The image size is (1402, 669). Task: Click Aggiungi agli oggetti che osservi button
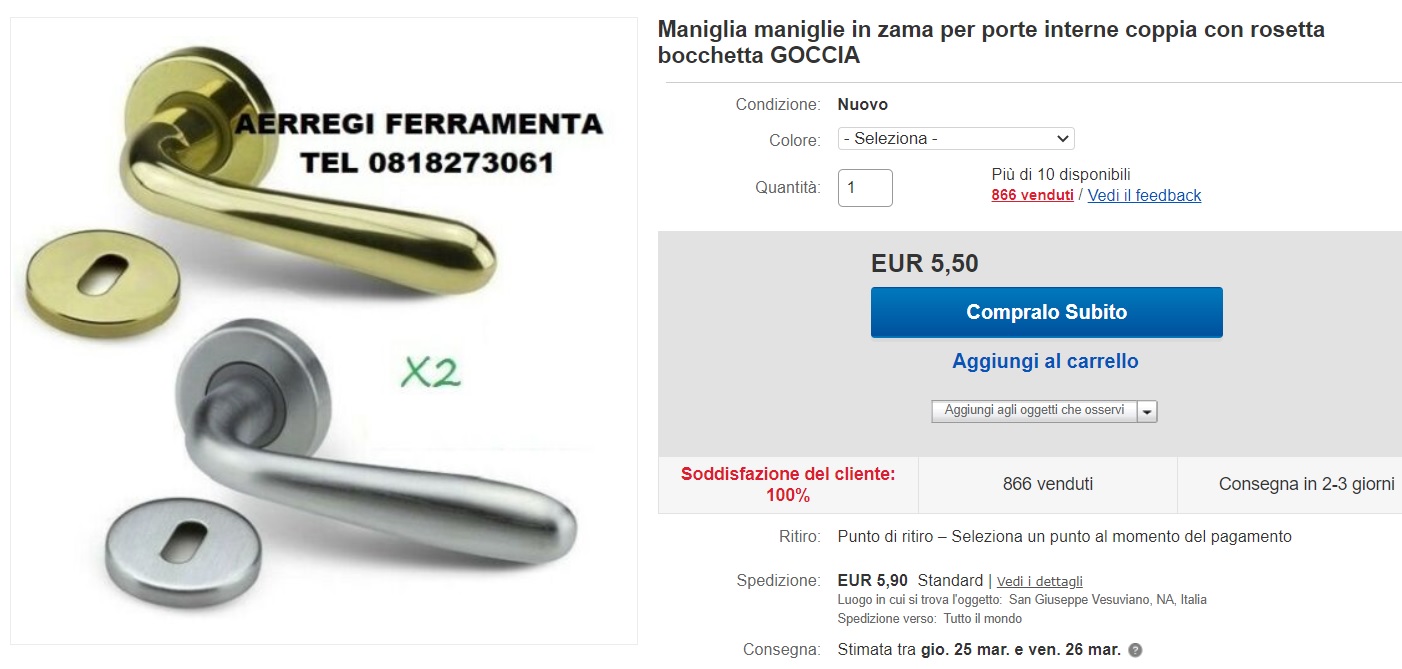pos(1034,411)
